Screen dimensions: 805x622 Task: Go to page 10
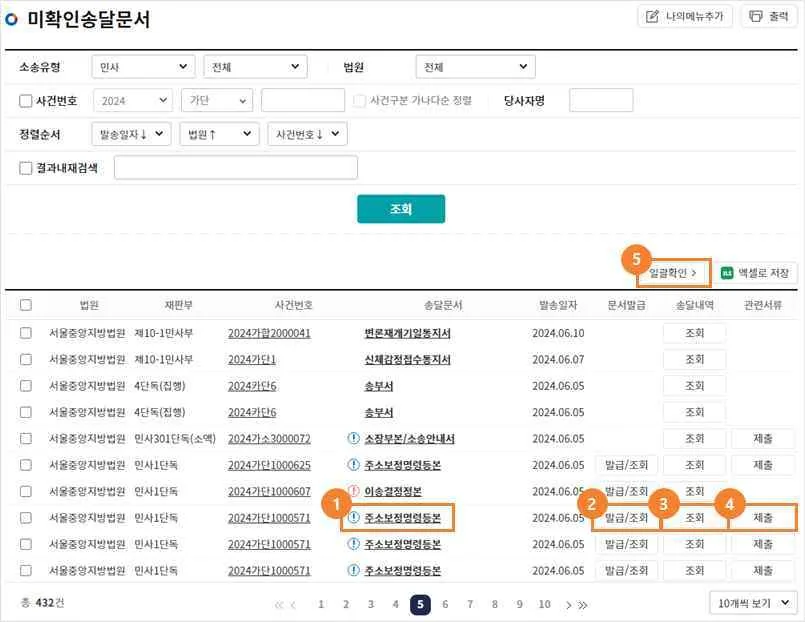click(544, 605)
